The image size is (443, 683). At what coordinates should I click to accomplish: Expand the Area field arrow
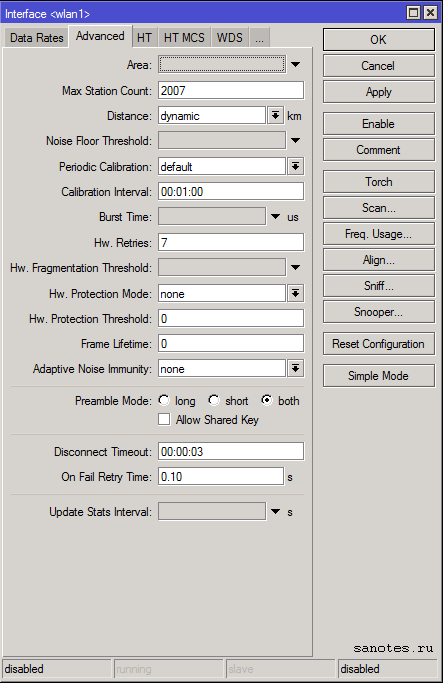295,64
